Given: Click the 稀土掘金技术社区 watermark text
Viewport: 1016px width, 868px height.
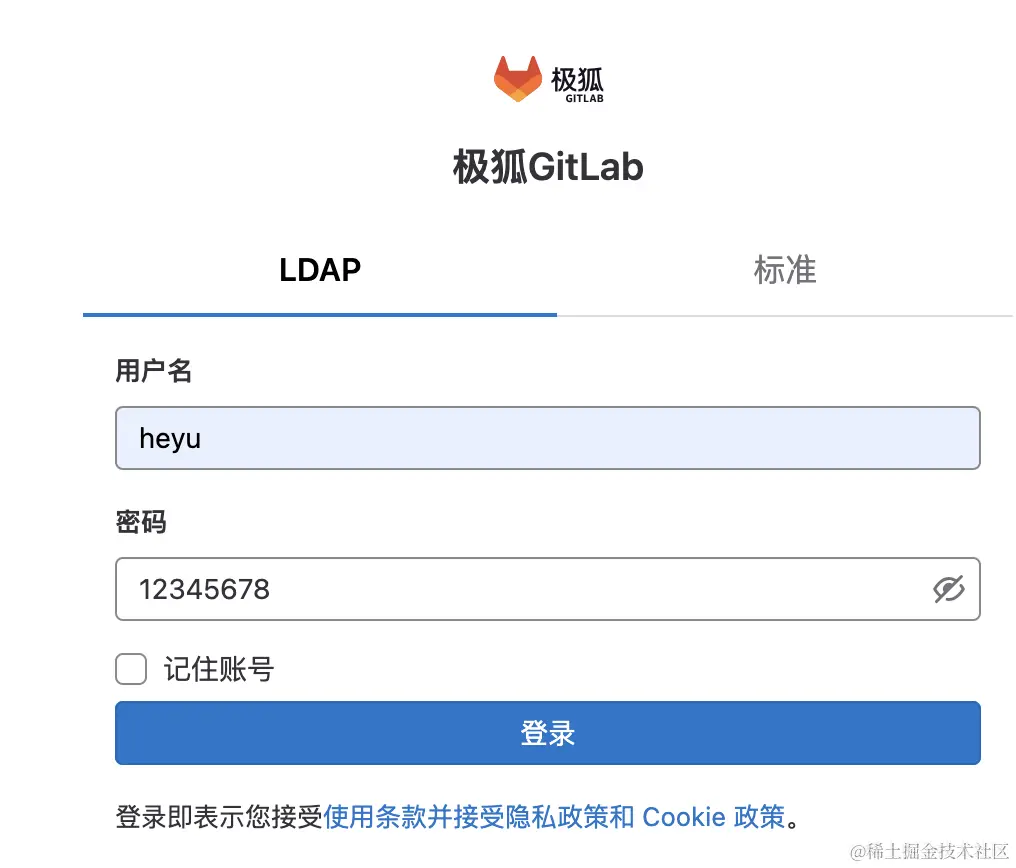Looking at the screenshot, I should (930, 853).
